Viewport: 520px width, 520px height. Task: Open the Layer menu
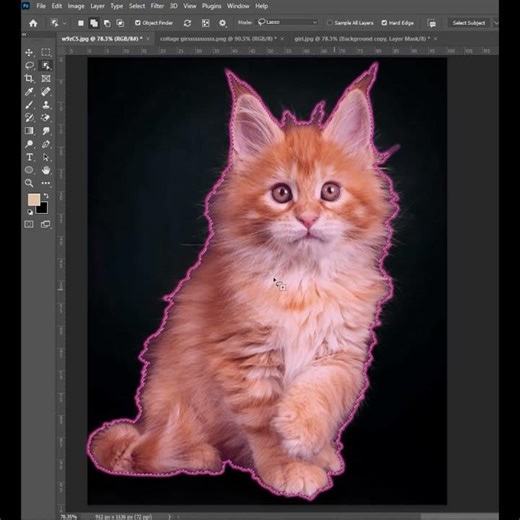[97, 6]
